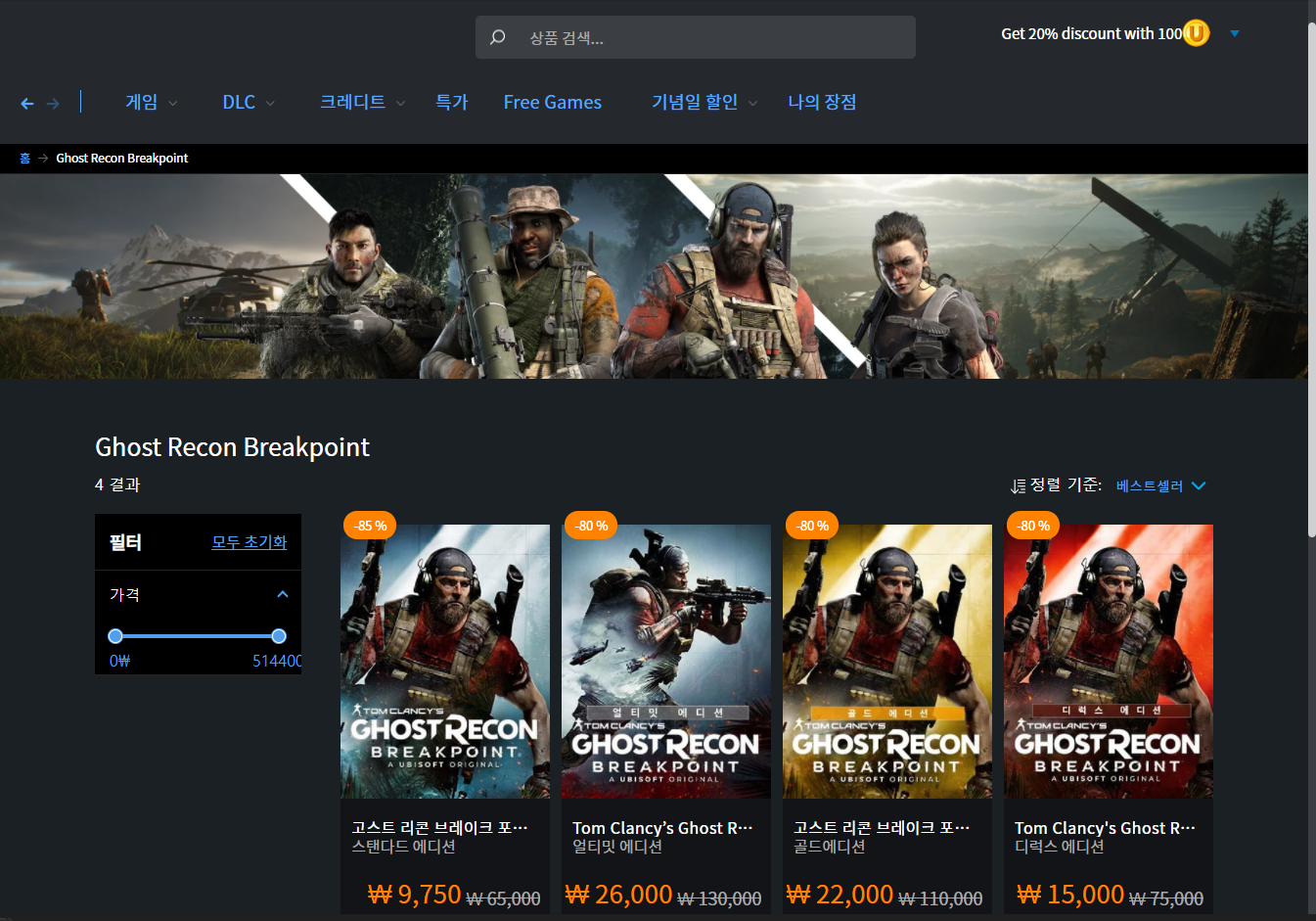This screenshot has width=1316, height=921.
Task: Open the DLC menu
Action: pos(239,102)
